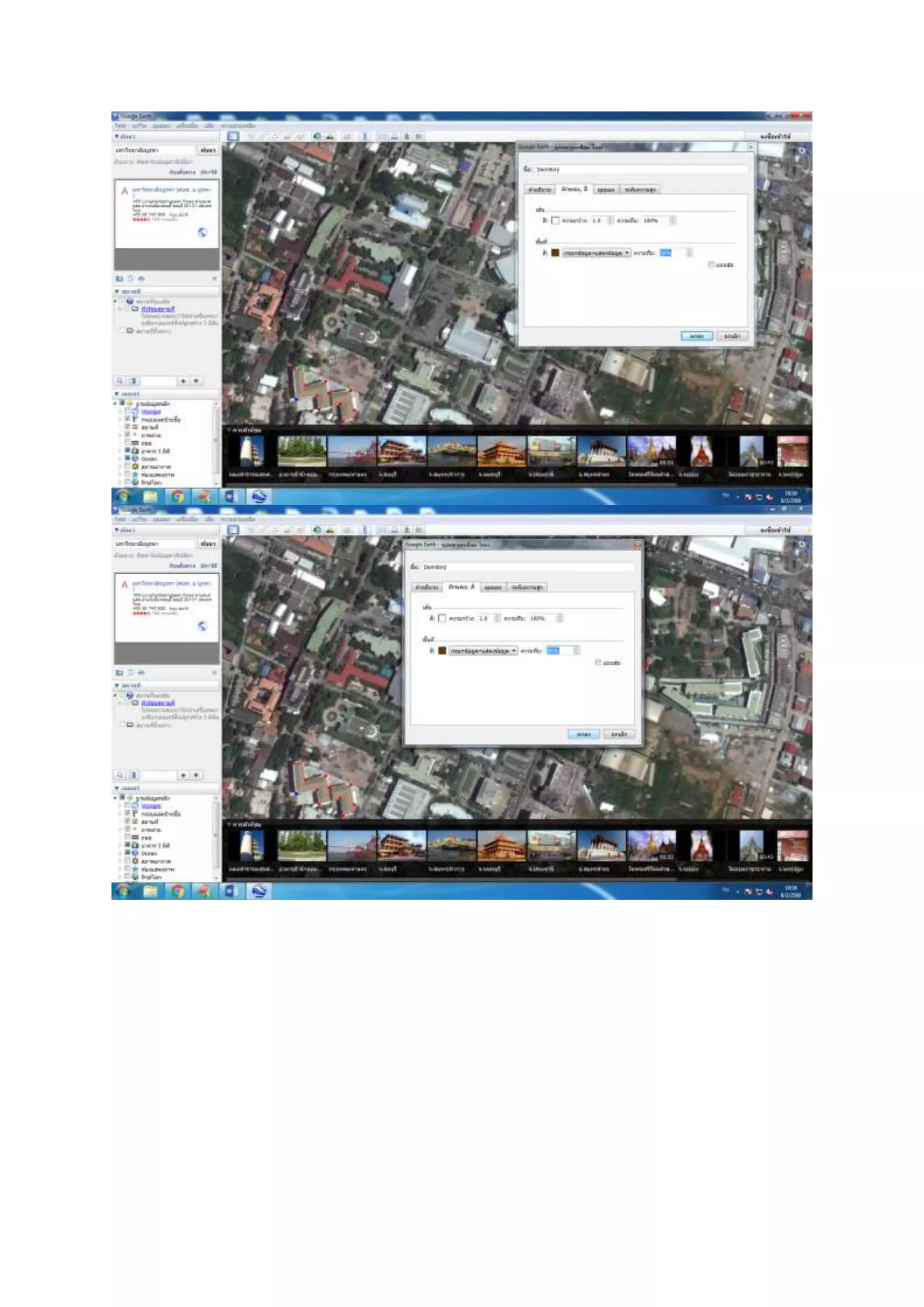Viewport: 924px width, 1307px height.
Task: Open the fill style dropdown in upper Dormitory dialog
Action: 596,253
